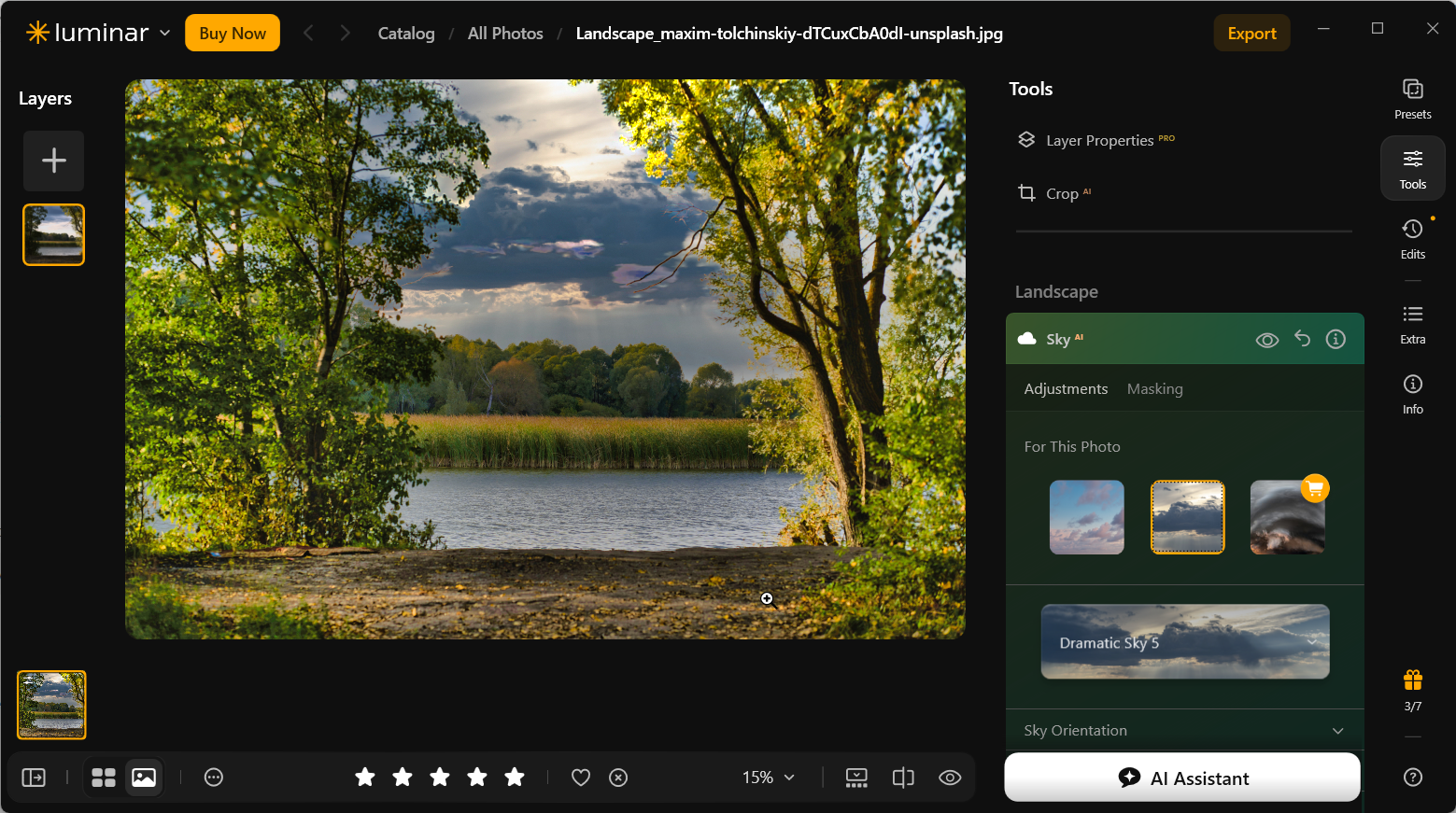1456x813 pixels.
Task: Set rating to first star
Action: point(365,777)
